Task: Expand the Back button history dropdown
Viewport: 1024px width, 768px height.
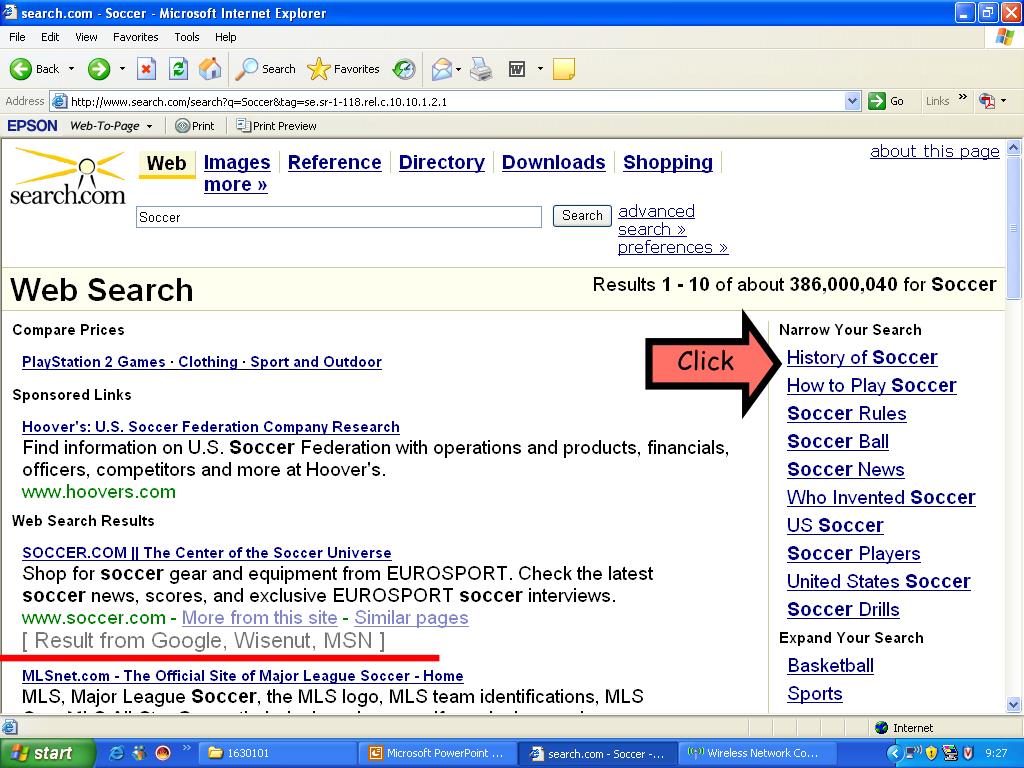Action: [71, 69]
